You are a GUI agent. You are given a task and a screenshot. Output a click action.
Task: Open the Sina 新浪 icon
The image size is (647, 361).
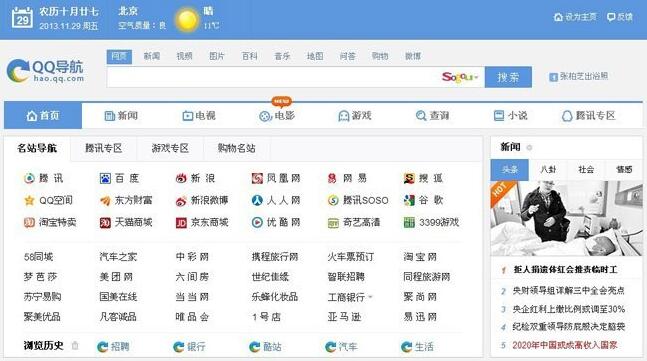pos(181,178)
